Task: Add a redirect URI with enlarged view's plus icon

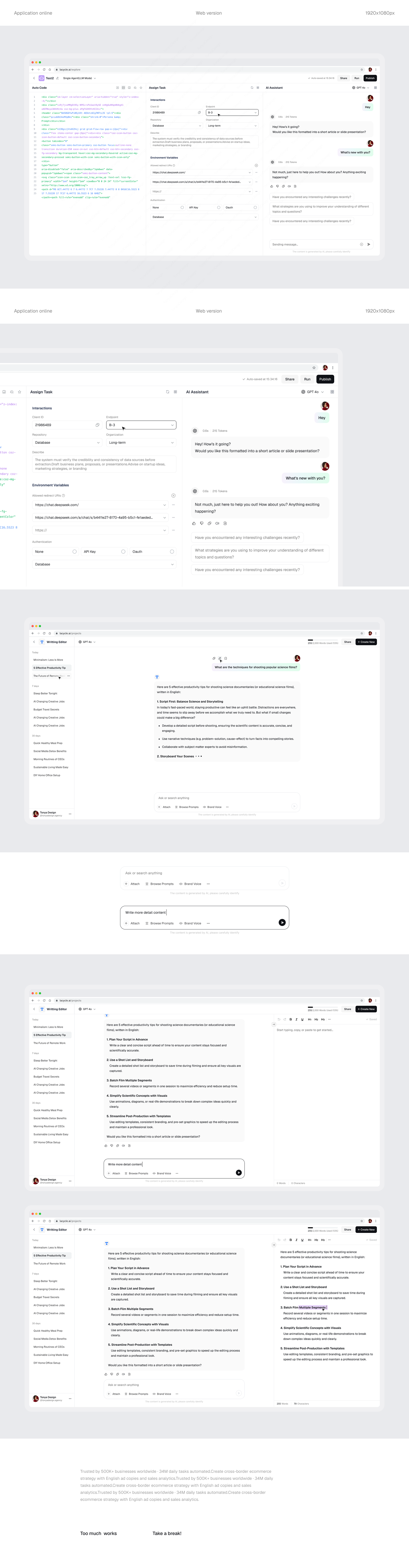Action: tap(174, 495)
